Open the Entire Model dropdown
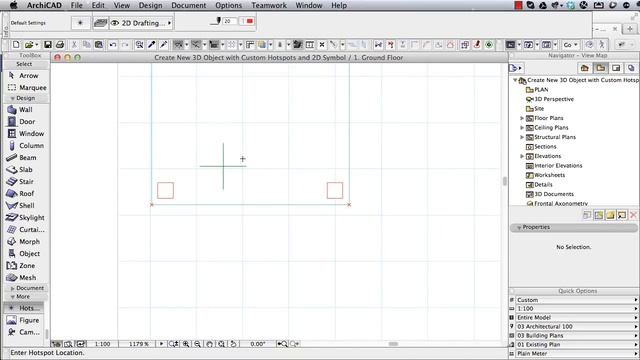The image size is (640, 360). pos(577,318)
